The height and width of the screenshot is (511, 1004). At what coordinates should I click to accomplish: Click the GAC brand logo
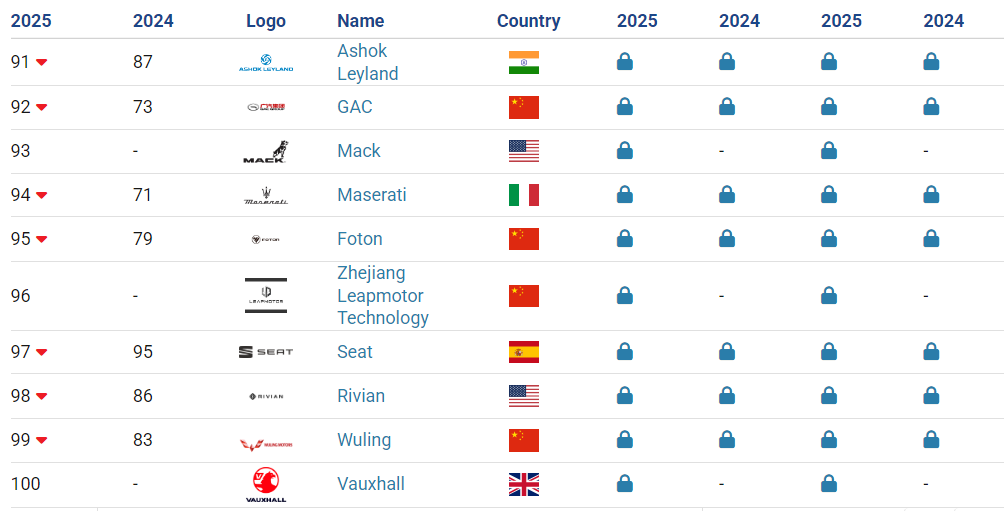click(x=266, y=107)
